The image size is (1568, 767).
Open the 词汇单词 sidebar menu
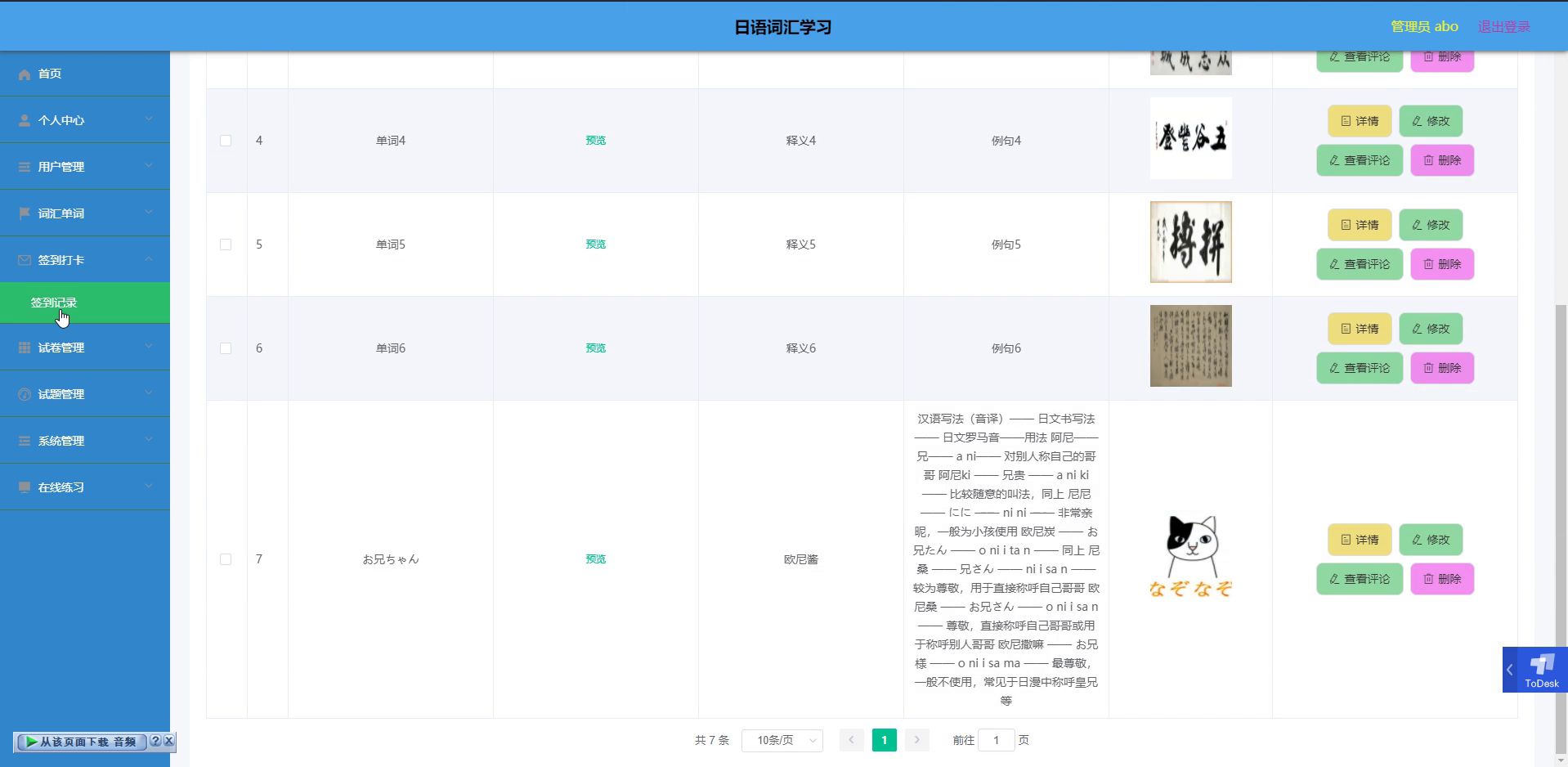(x=85, y=213)
